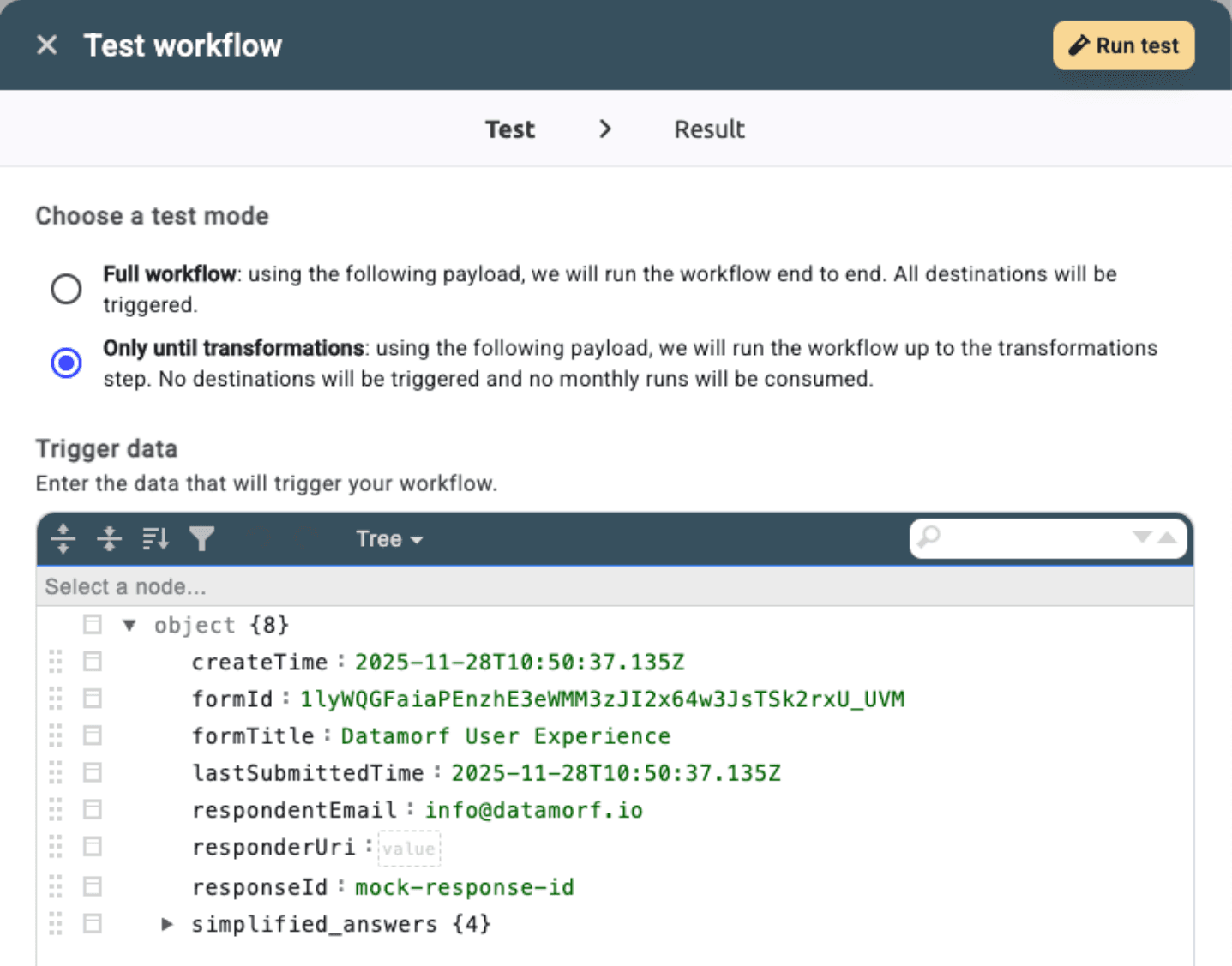Edit the createTime value 2025-11-28T10:50:37.135Z
Viewport: 1232px width, 966px height.
(520, 662)
